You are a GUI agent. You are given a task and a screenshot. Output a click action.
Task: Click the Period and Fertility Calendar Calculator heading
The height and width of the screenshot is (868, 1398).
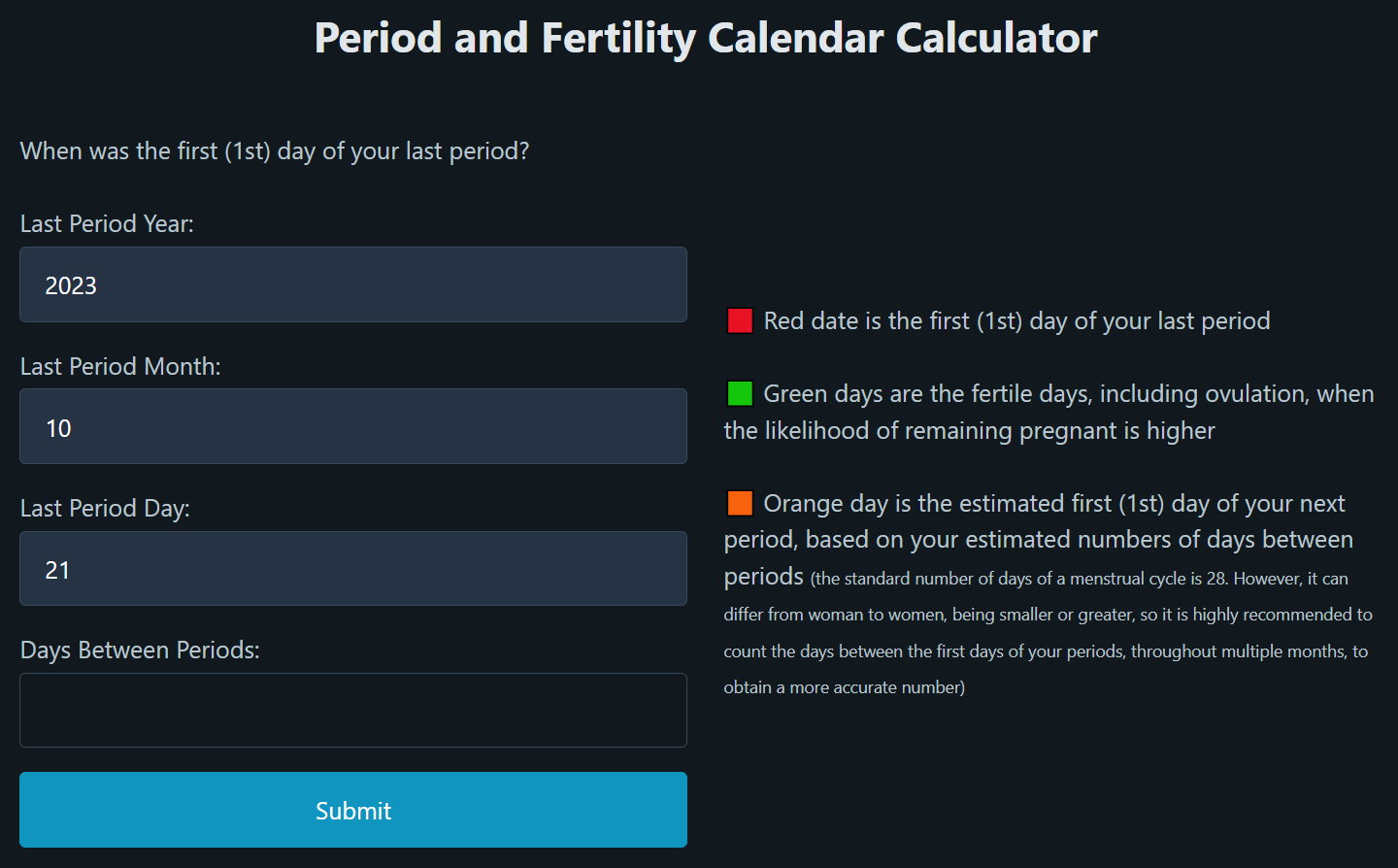[706, 38]
